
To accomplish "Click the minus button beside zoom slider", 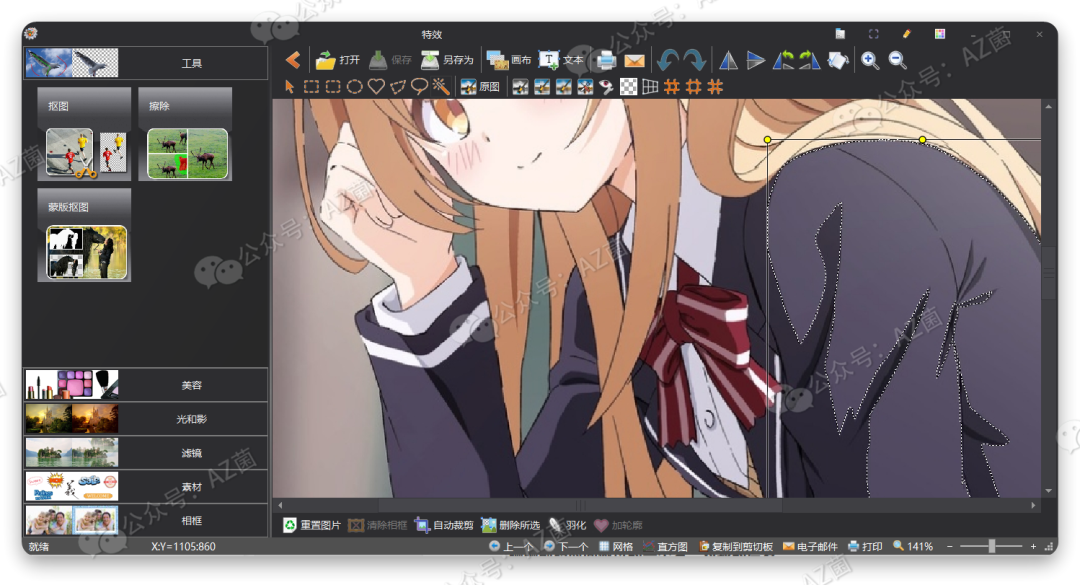I will tap(950, 546).
